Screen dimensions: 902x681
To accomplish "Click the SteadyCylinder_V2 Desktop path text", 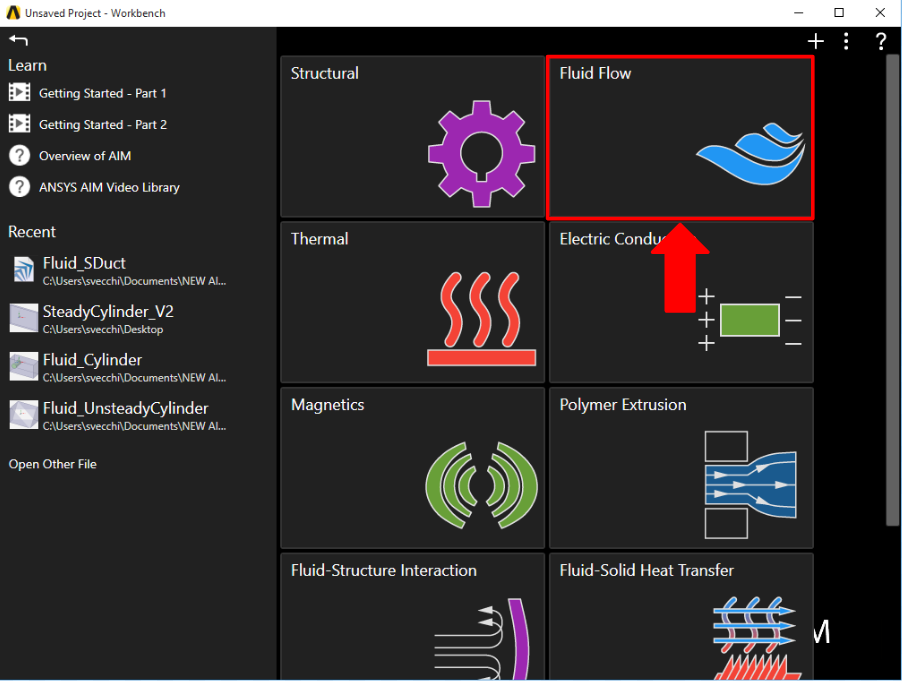I will coord(103,330).
